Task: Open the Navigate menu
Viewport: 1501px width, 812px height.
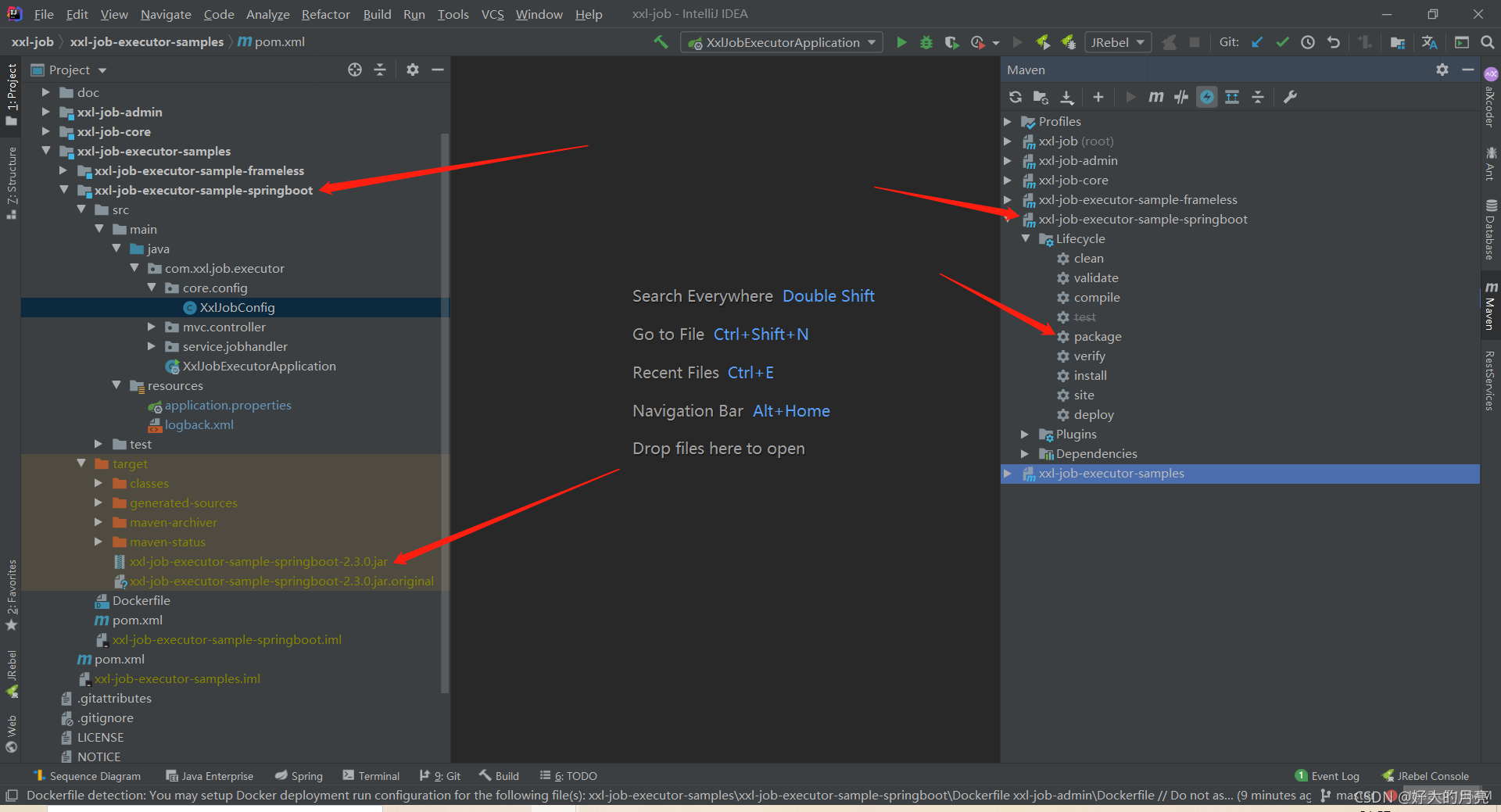Action: click(166, 14)
